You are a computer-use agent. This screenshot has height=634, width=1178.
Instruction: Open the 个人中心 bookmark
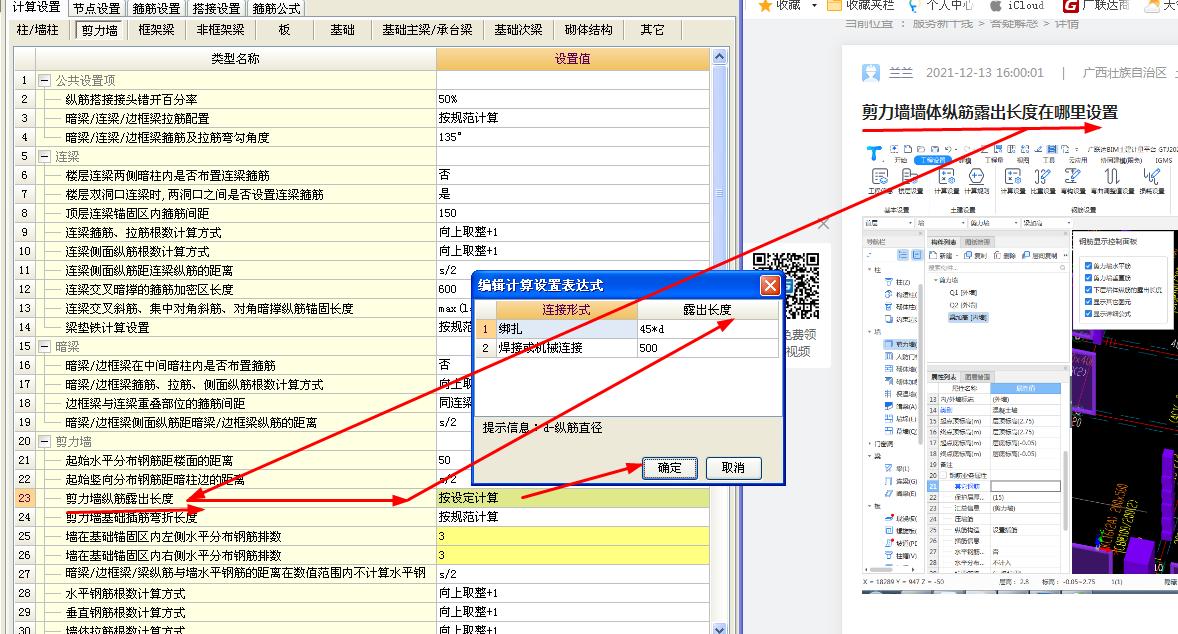[941, 5]
